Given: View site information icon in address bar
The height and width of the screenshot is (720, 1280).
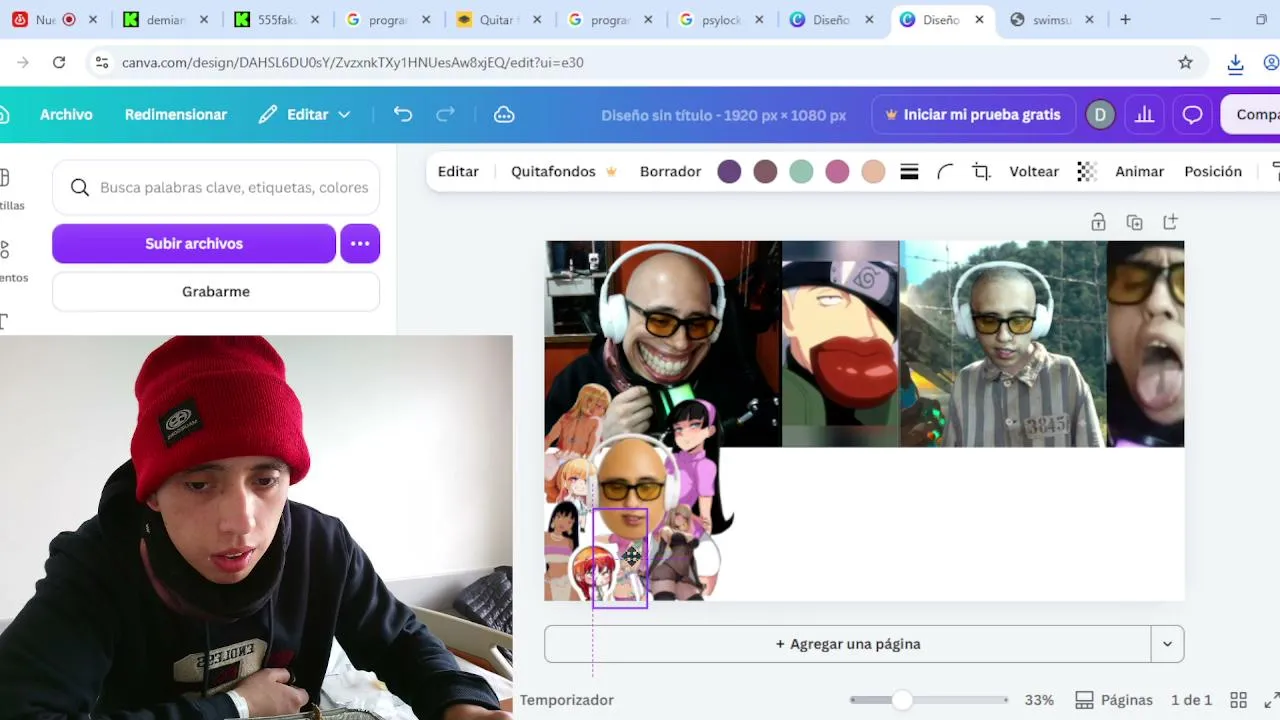Looking at the screenshot, I should tap(101, 62).
